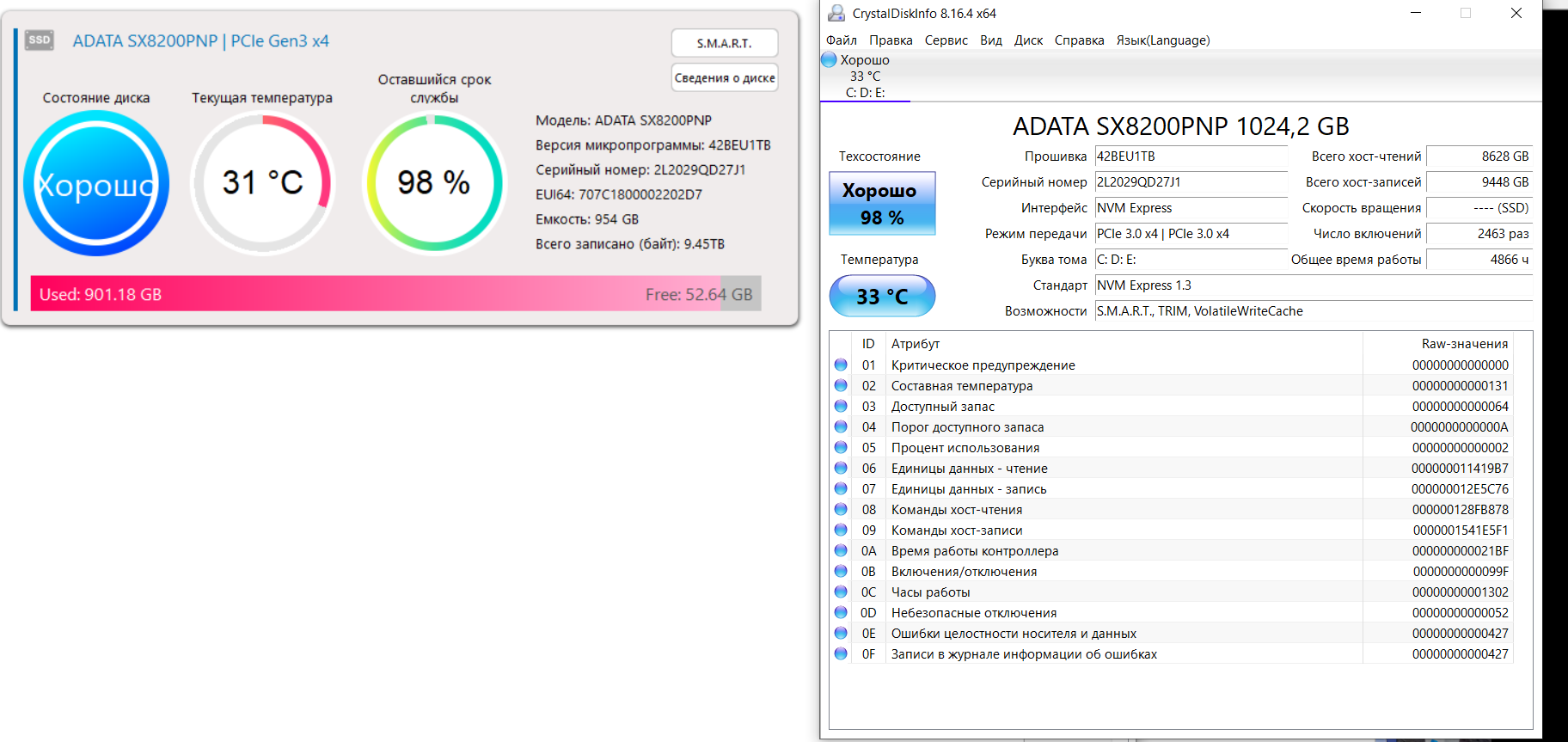Click status dot for Единицы данных - запись
1568x742 pixels.
[x=841, y=488]
